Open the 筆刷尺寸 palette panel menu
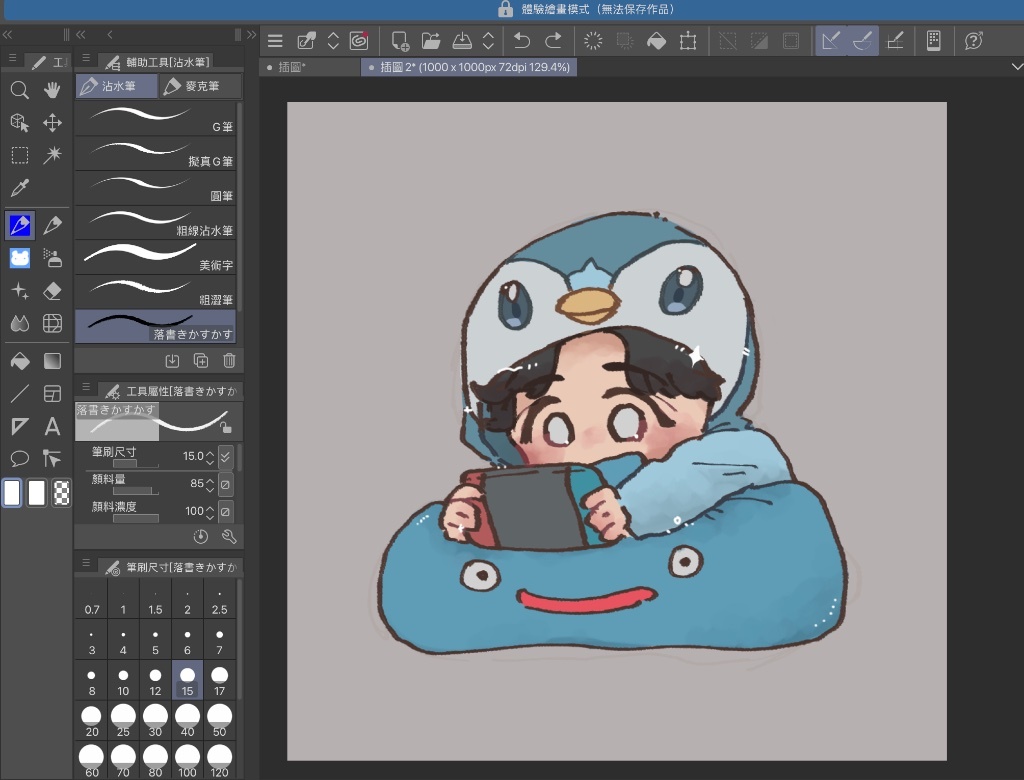Screen dimensions: 1024x780 click(x=86, y=562)
